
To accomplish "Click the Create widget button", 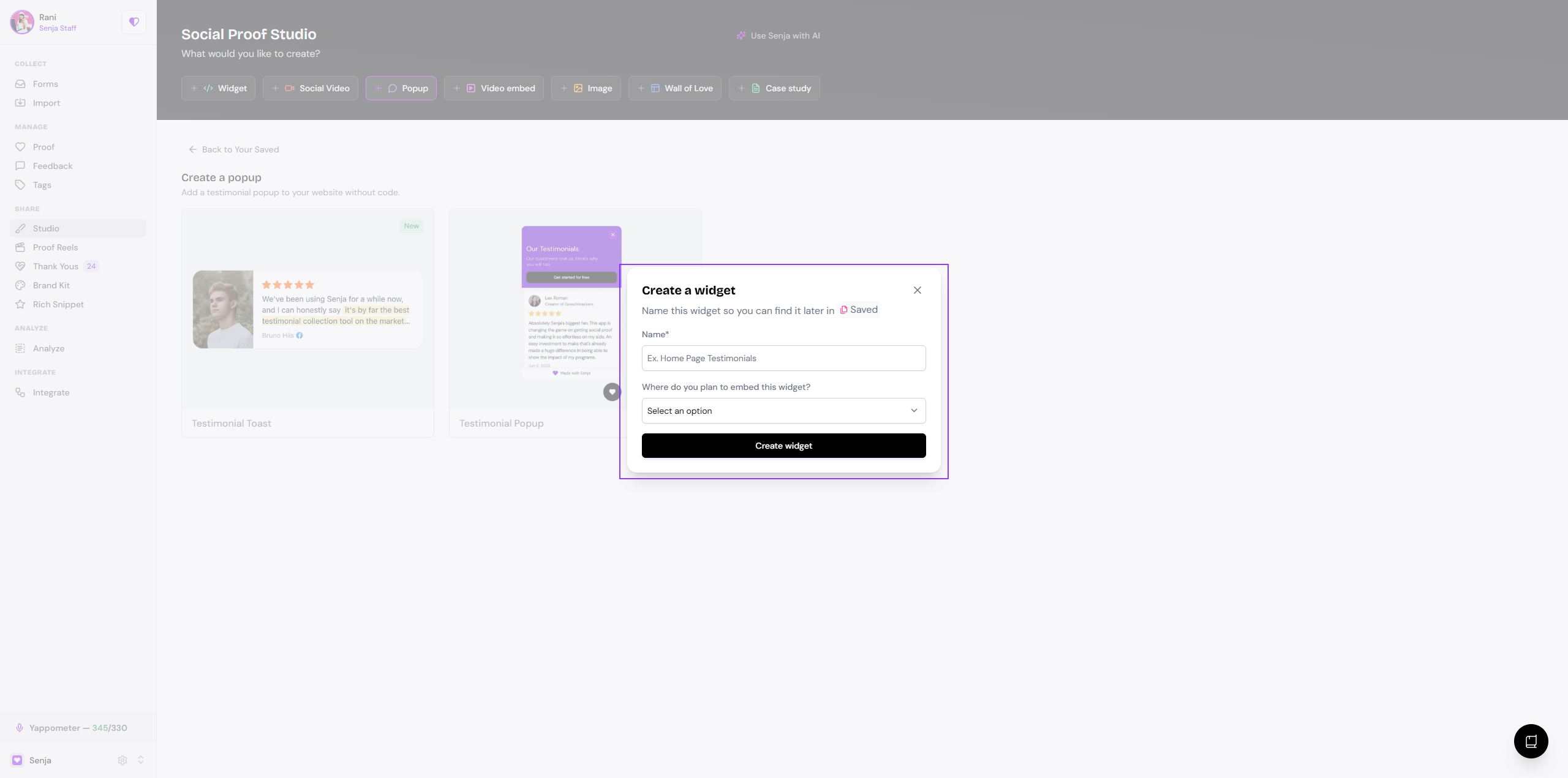I will (x=783, y=446).
